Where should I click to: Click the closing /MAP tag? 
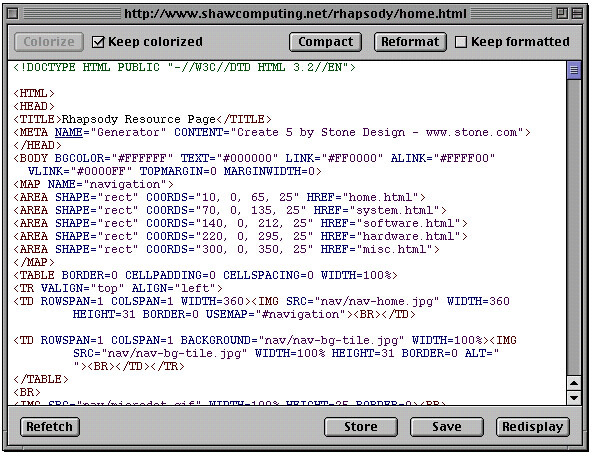click(x=34, y=262)
